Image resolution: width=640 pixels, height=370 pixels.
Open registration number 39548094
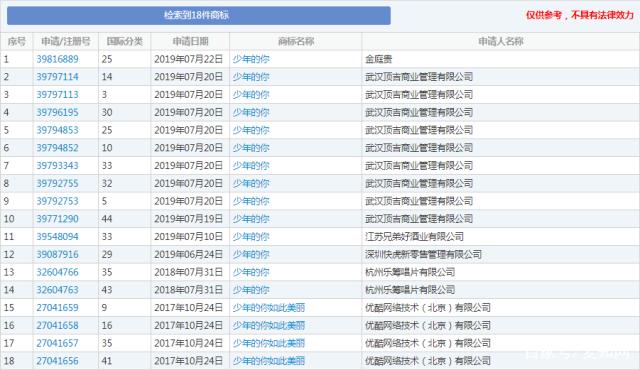point(57,237)
